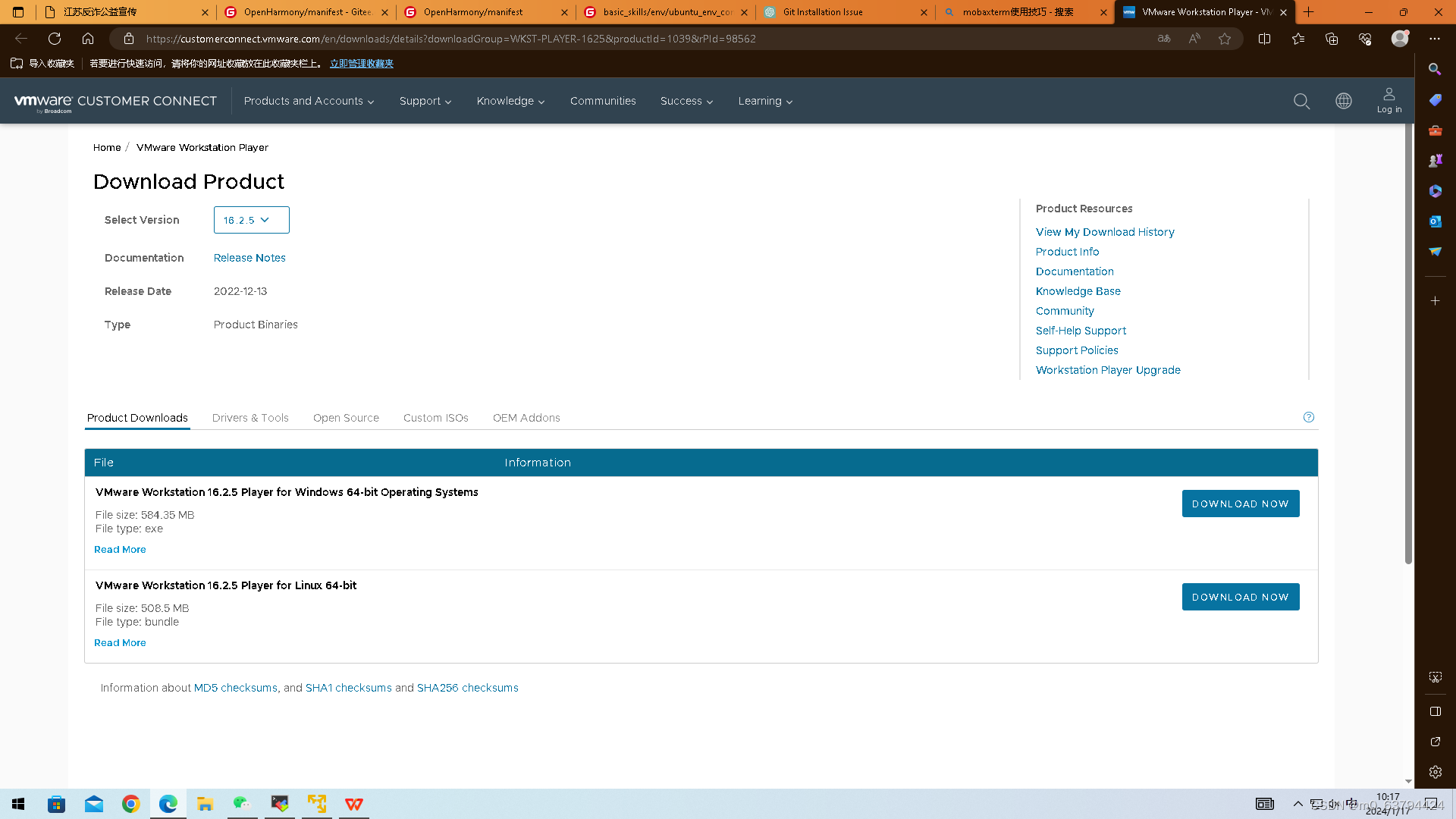The width and height of the screenshot is (1456, 819).
Task: Open the Log in icon on VMware site
Action: 1389,99
